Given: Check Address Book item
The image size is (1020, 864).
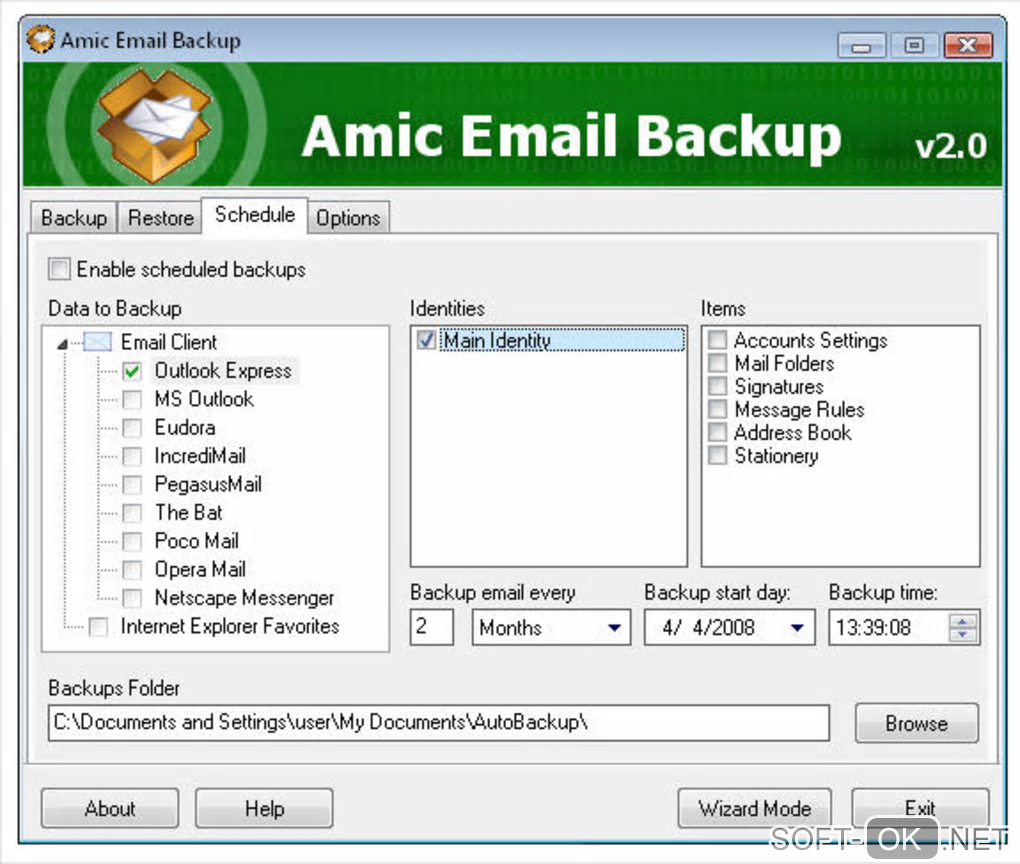Looking at the screenshot, I should pyautogui.click(x=718, y=432).
